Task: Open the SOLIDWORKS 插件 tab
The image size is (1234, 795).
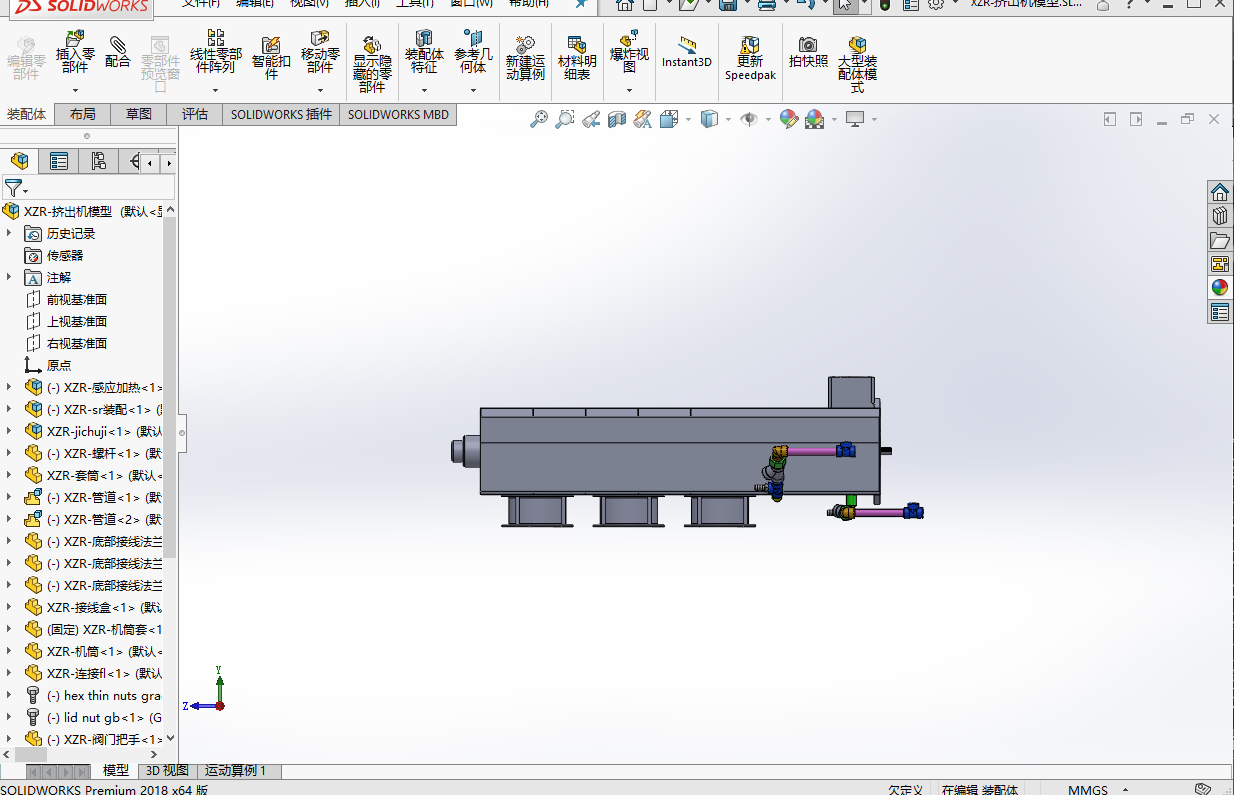Action: point(281,114)
